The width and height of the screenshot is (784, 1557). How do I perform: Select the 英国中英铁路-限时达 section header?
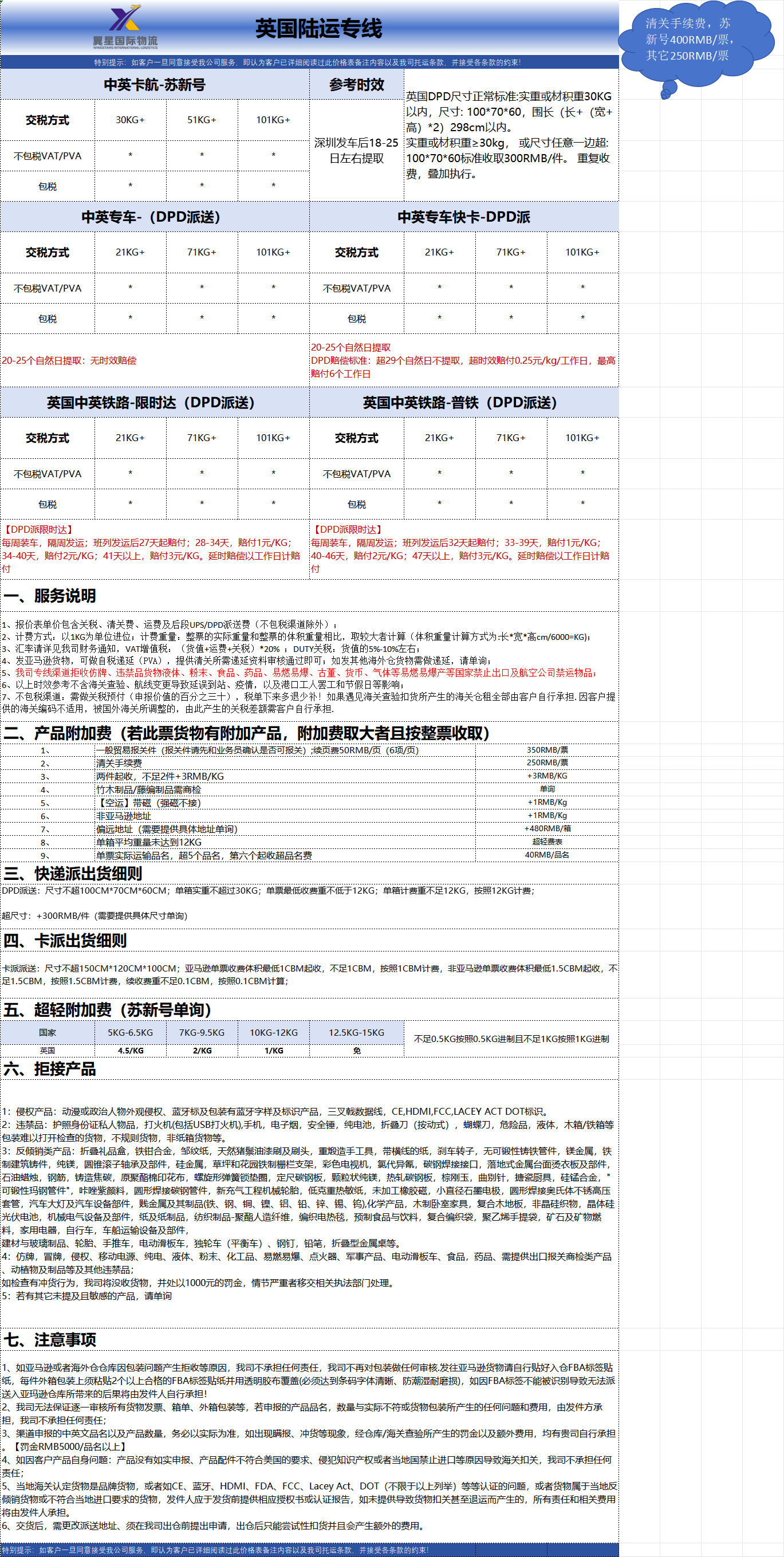click(x=155, y=403)
